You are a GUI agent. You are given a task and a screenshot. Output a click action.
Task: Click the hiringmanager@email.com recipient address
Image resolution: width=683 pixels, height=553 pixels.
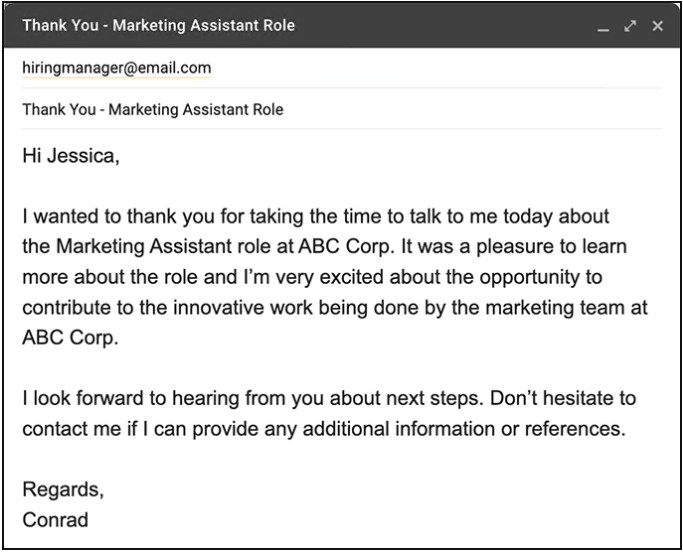[116, 68]
